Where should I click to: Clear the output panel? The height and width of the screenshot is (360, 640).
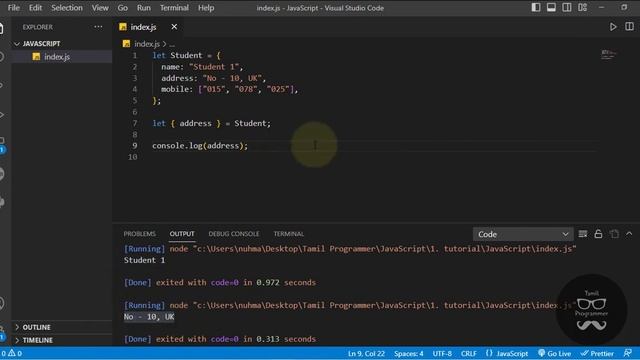583,234
